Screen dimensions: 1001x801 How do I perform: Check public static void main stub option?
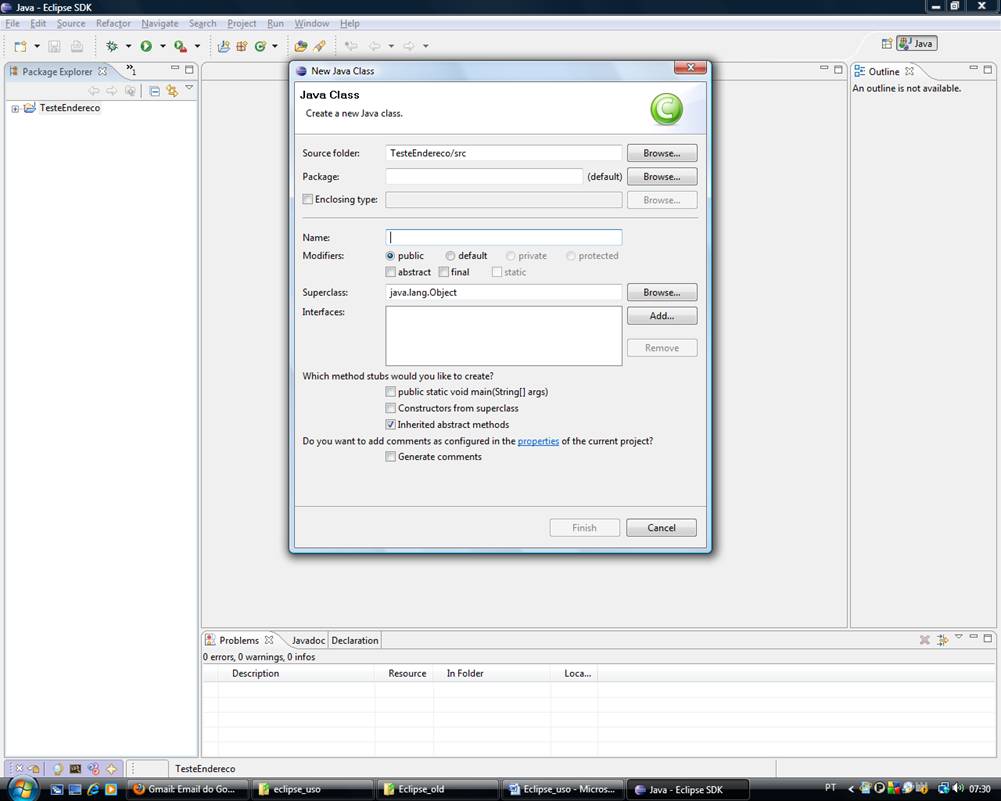coord(390,392)
